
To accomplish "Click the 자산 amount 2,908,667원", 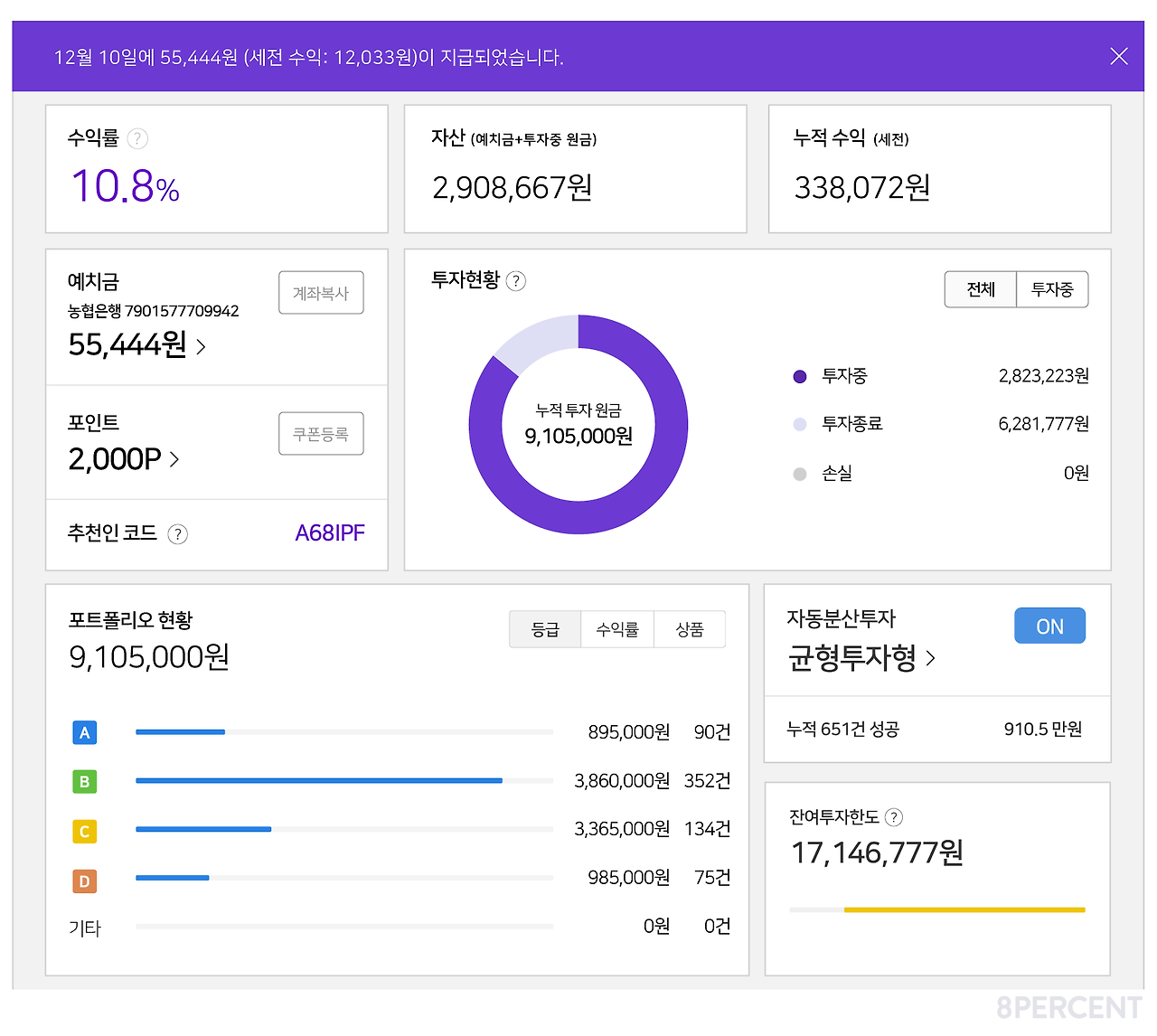I will click(x=513, y=188).
